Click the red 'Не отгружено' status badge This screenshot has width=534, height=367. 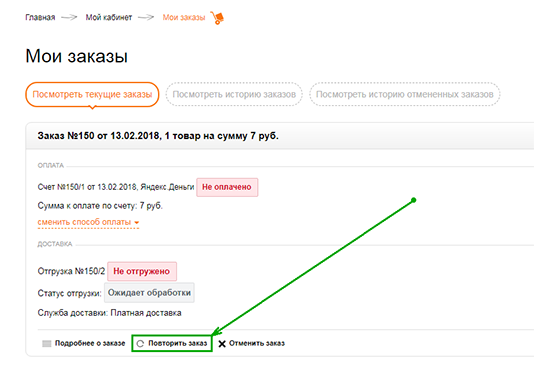pos(142,271)
